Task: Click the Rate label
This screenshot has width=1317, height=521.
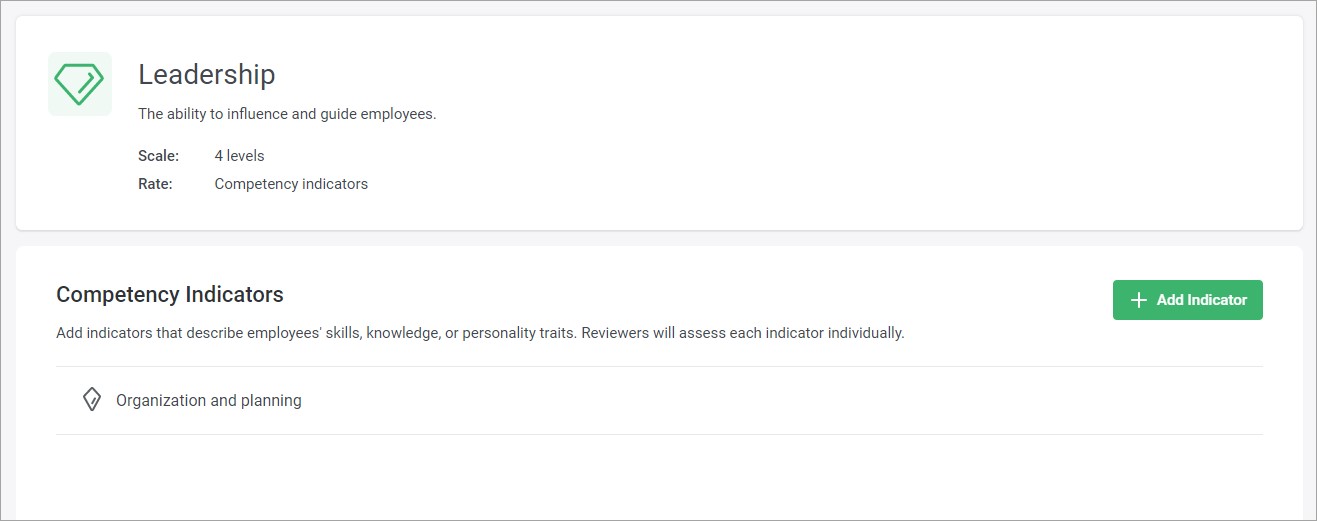Action: pyautogui.click(x=155, y=184)
